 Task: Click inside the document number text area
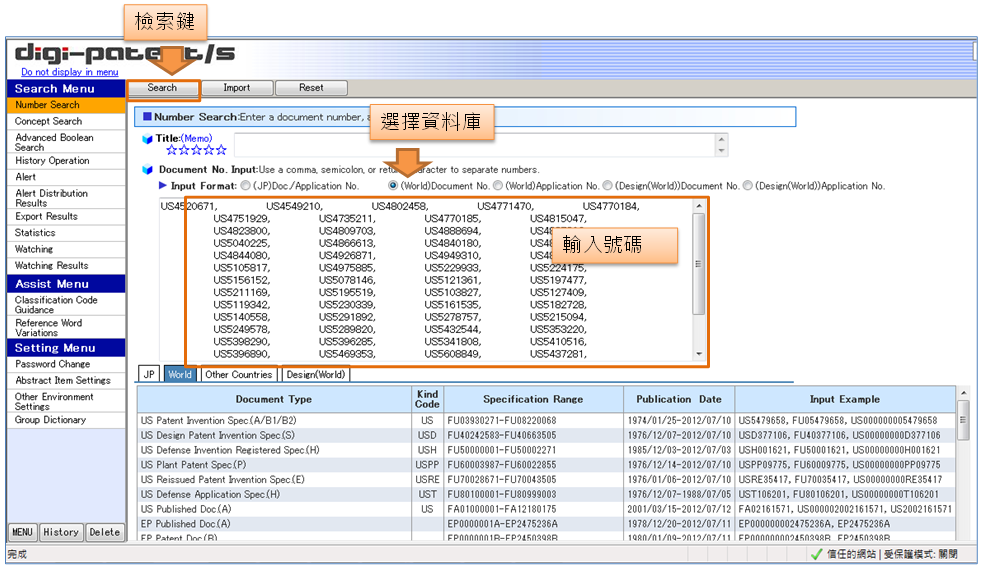[426, 279]
